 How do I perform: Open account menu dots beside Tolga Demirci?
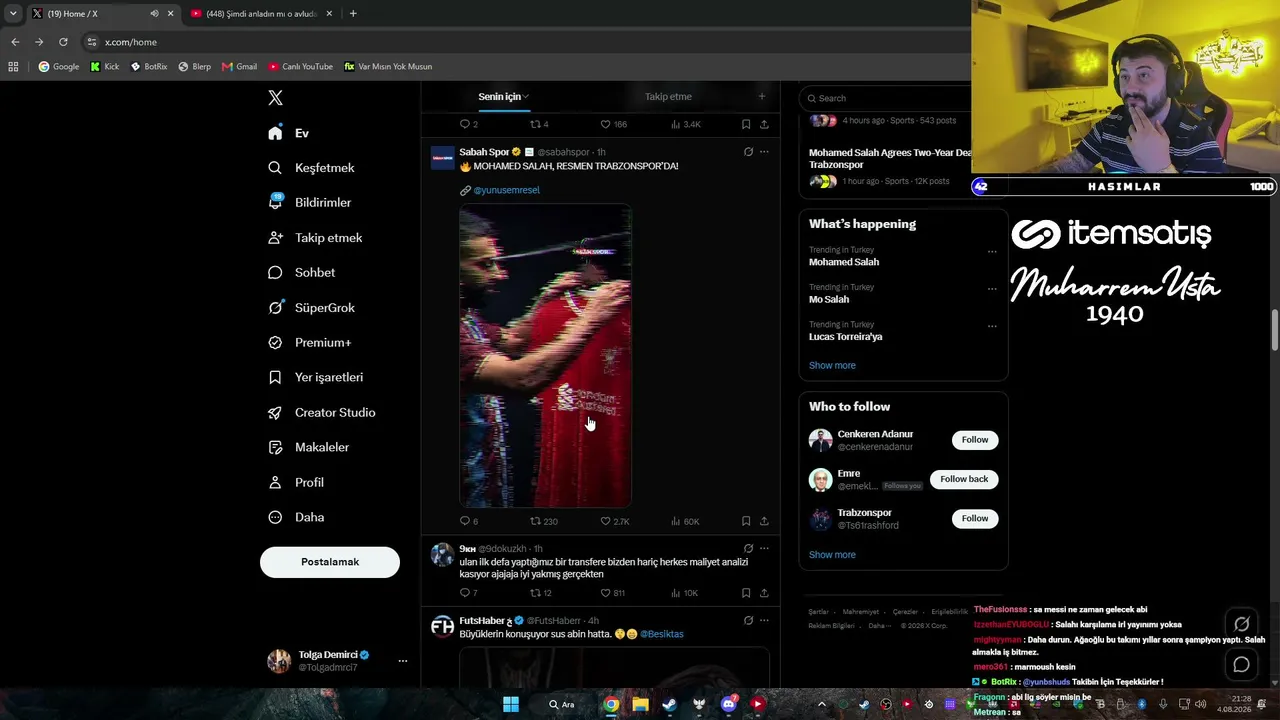click(x=403, y=661)
